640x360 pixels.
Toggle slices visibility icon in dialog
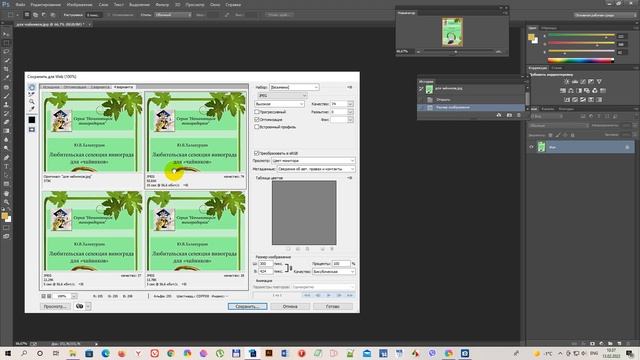tap(32, 129)
